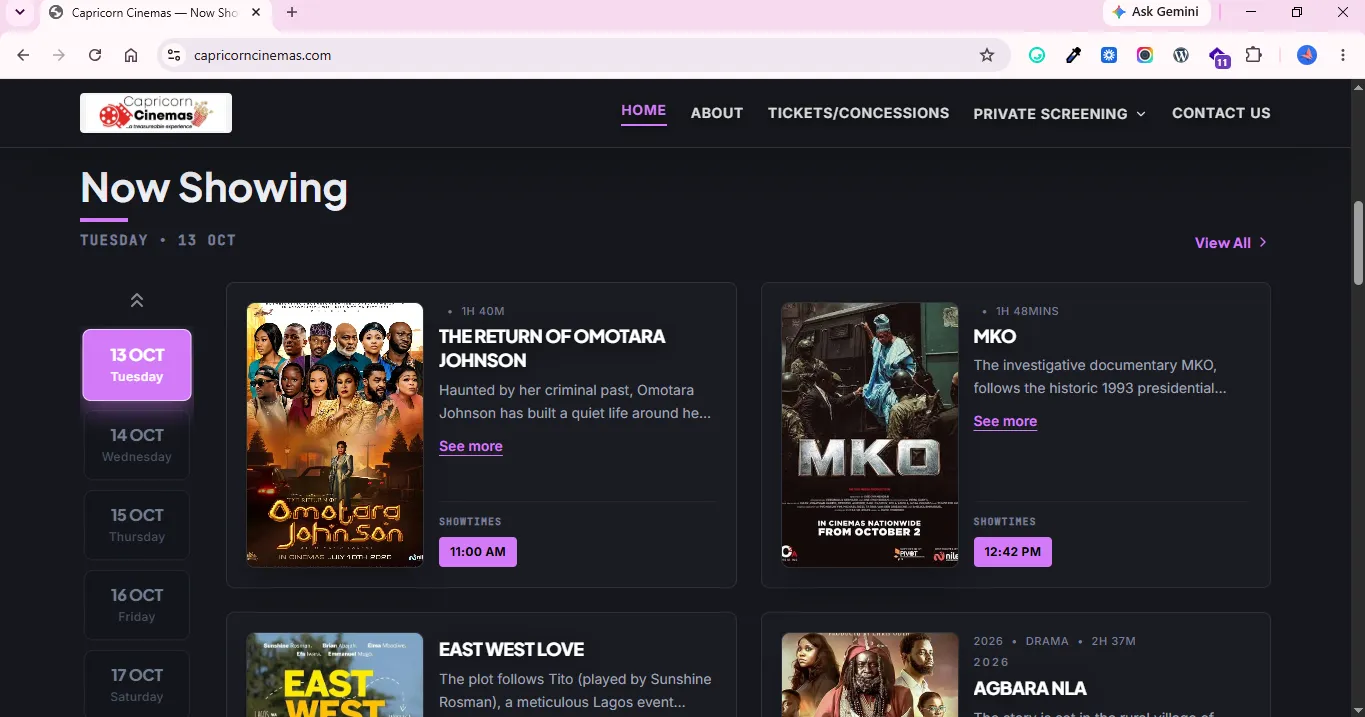Open the browser home page
The image size is (1365, 717).
pos(131,55)
